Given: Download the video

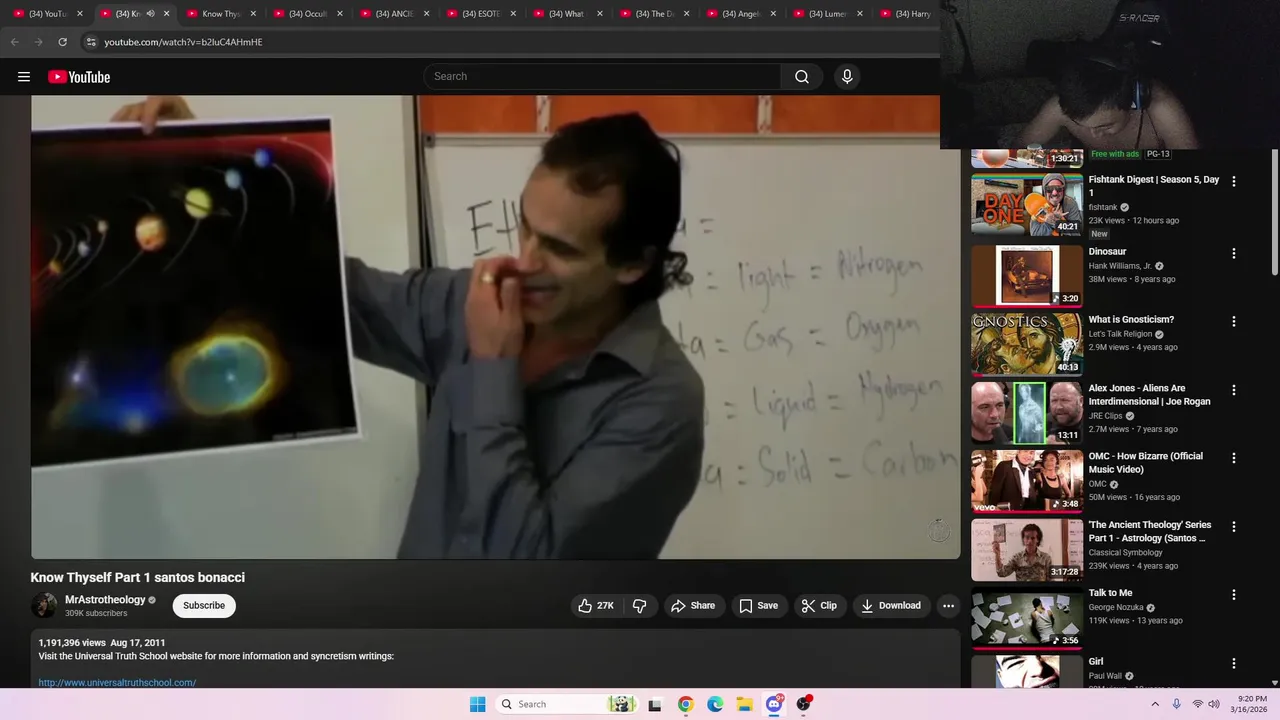Looking at the screenshot, I should click(891, 606).
